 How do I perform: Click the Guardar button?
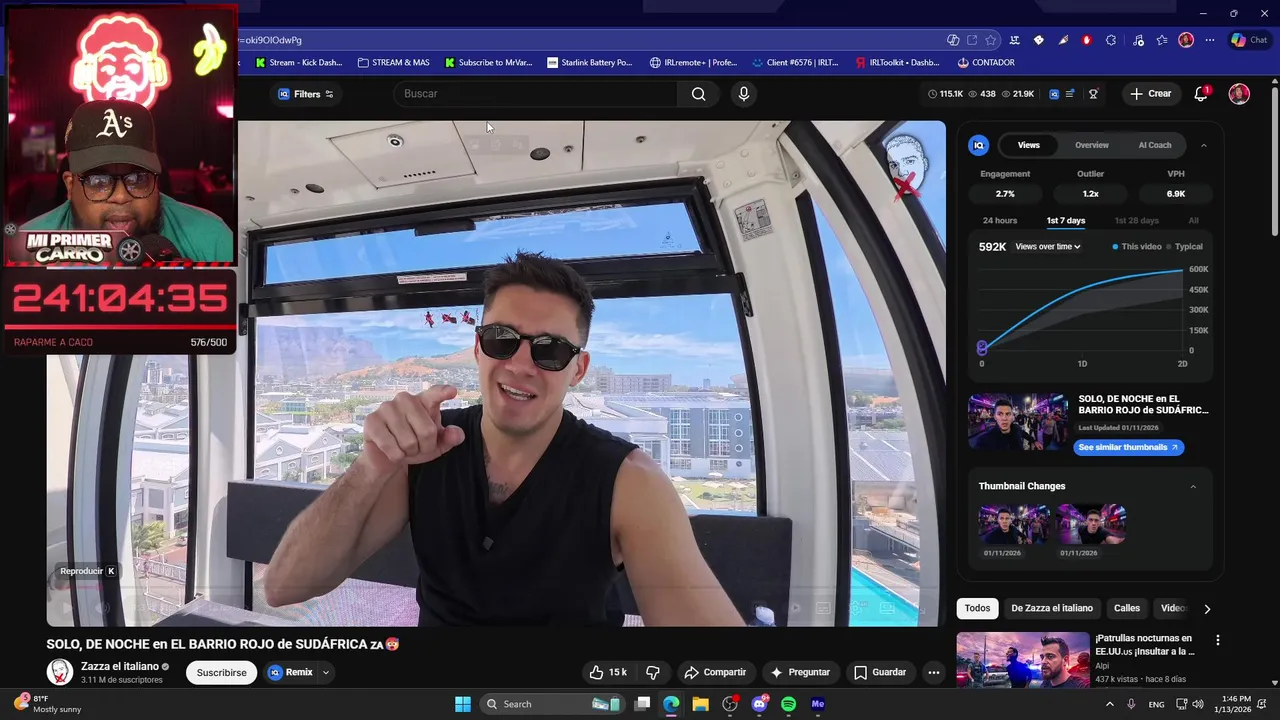click(x=879, y=672)
